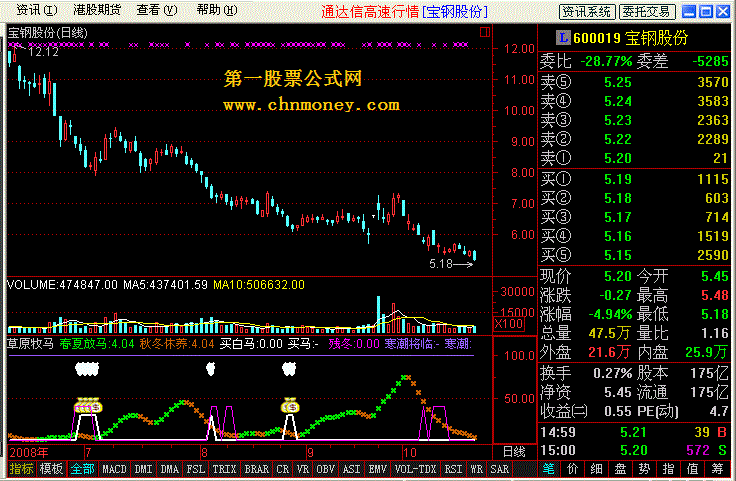This screenshot has height=481, width=736.
Task: Click the VOLUME:474847.00 label
Action: coord(62,285)
